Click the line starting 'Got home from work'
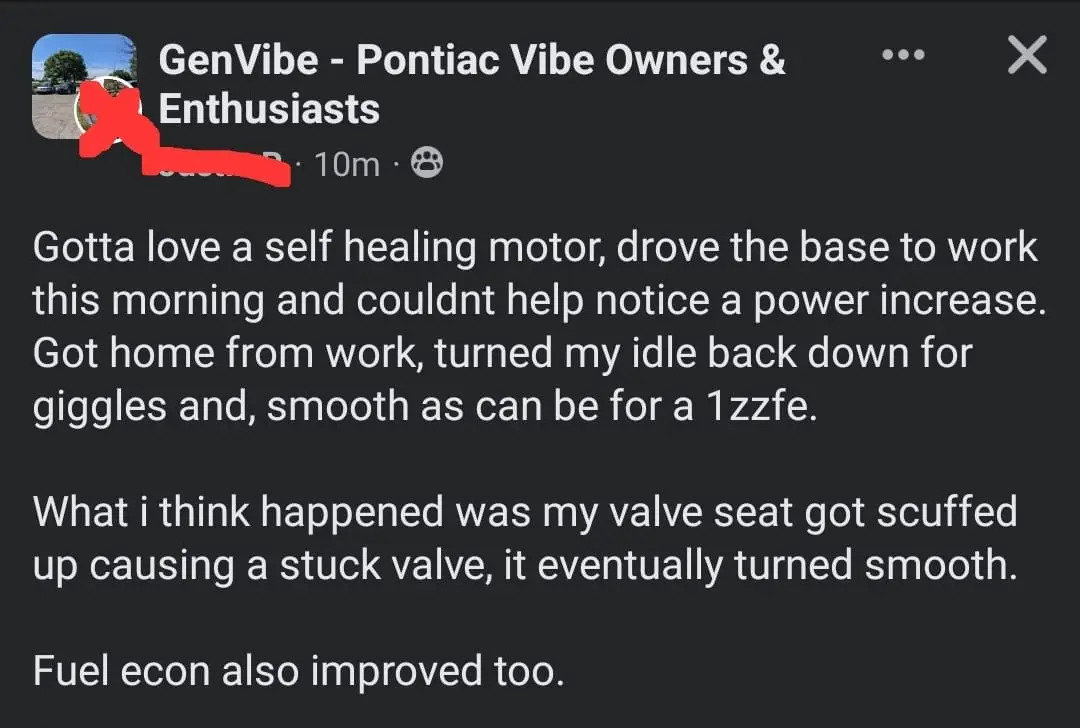The height and width of the screenshot is (728, 1080). point(502,354)
